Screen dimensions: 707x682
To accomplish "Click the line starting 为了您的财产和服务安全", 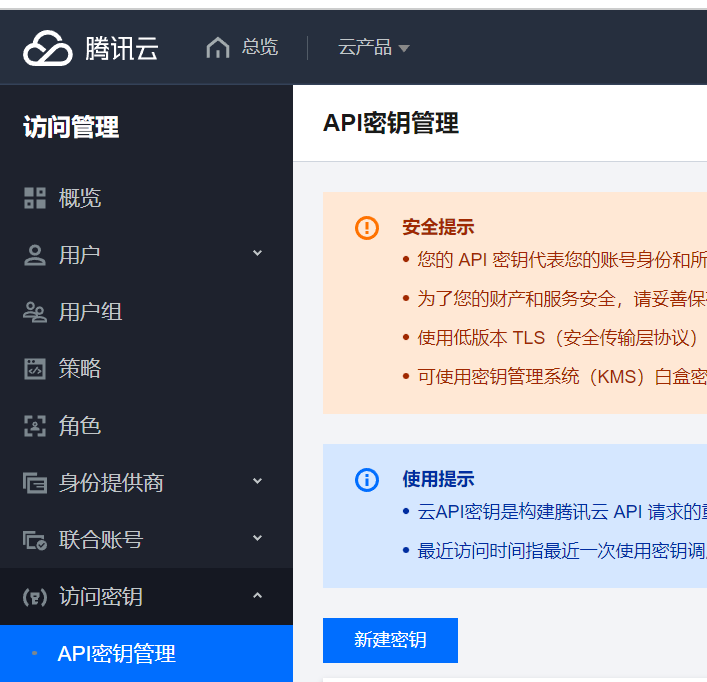I will (x=562, y=299).
